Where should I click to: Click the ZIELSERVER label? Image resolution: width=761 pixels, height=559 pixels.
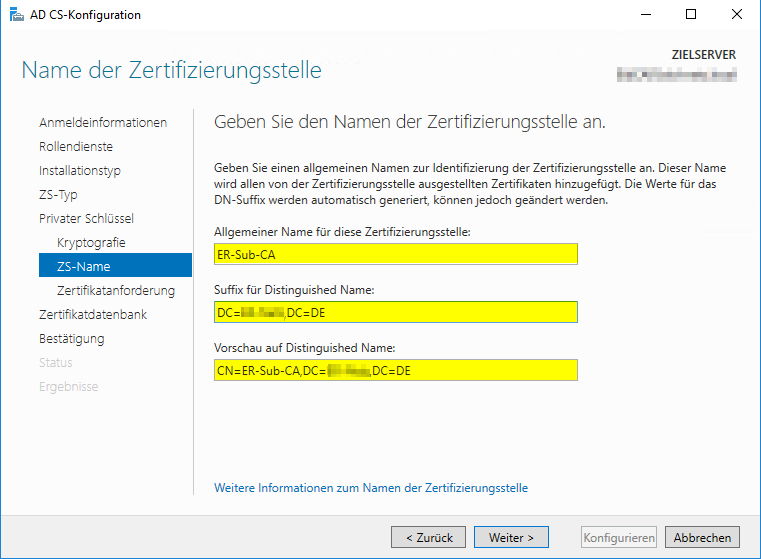[704, 55]
